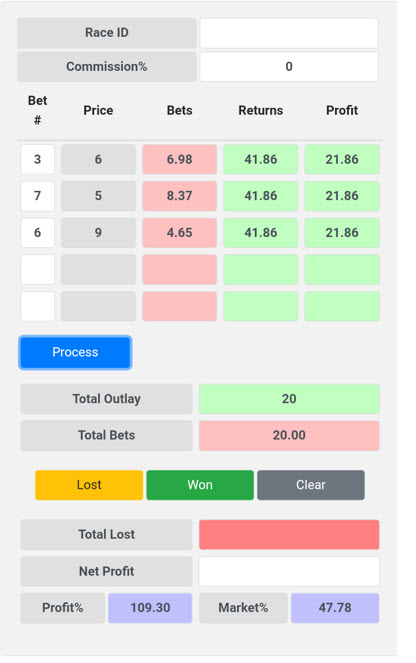Click the green Won button
The height and width of the screenshot is (663, 416).
click(x=200, y=485)
